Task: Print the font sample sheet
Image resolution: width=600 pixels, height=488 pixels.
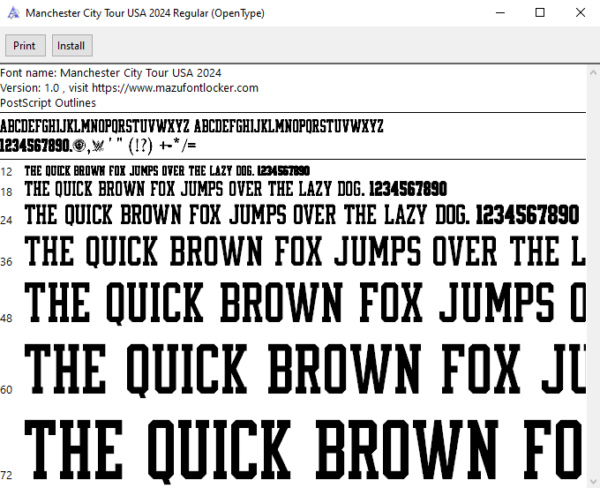Action: [25, 46]
